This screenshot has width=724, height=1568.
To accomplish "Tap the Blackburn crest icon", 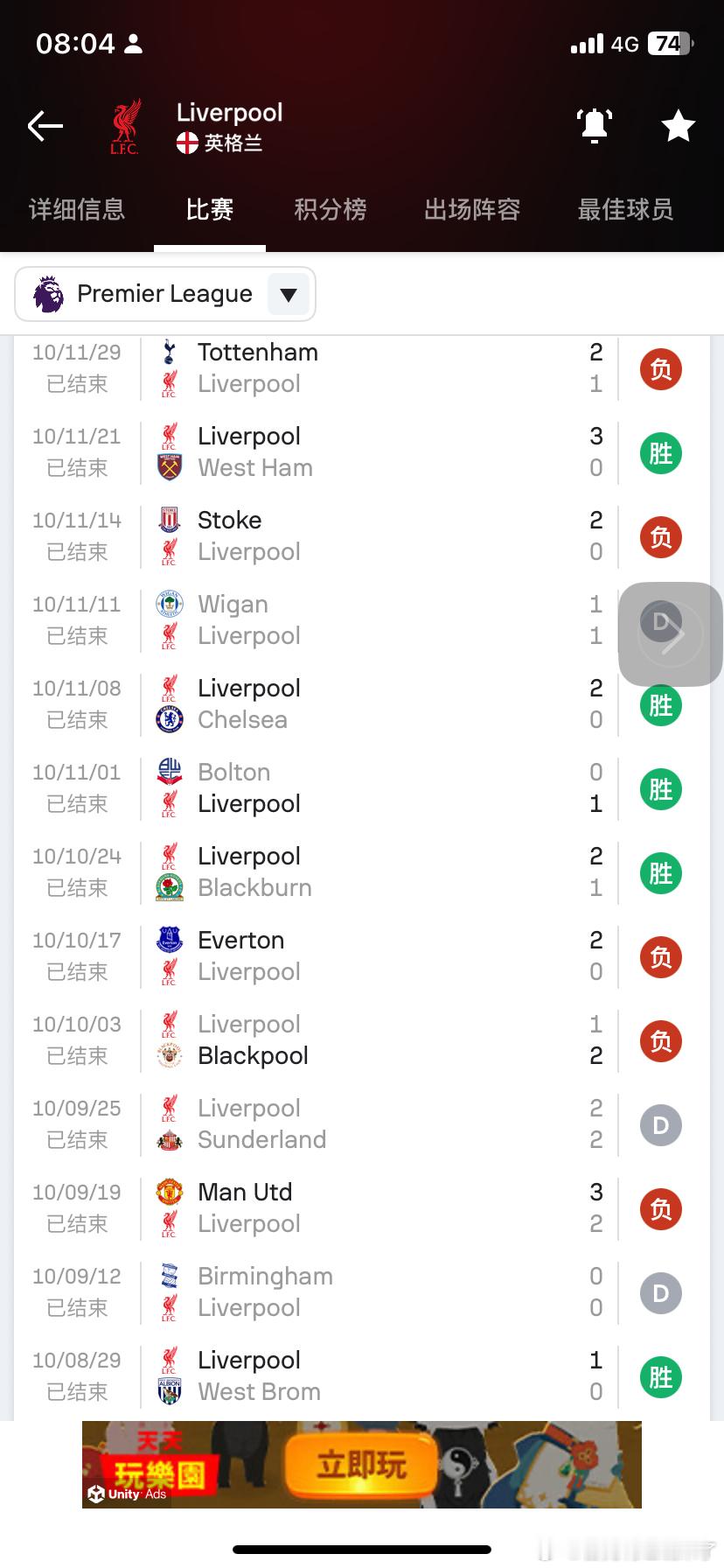I will 170,888.
